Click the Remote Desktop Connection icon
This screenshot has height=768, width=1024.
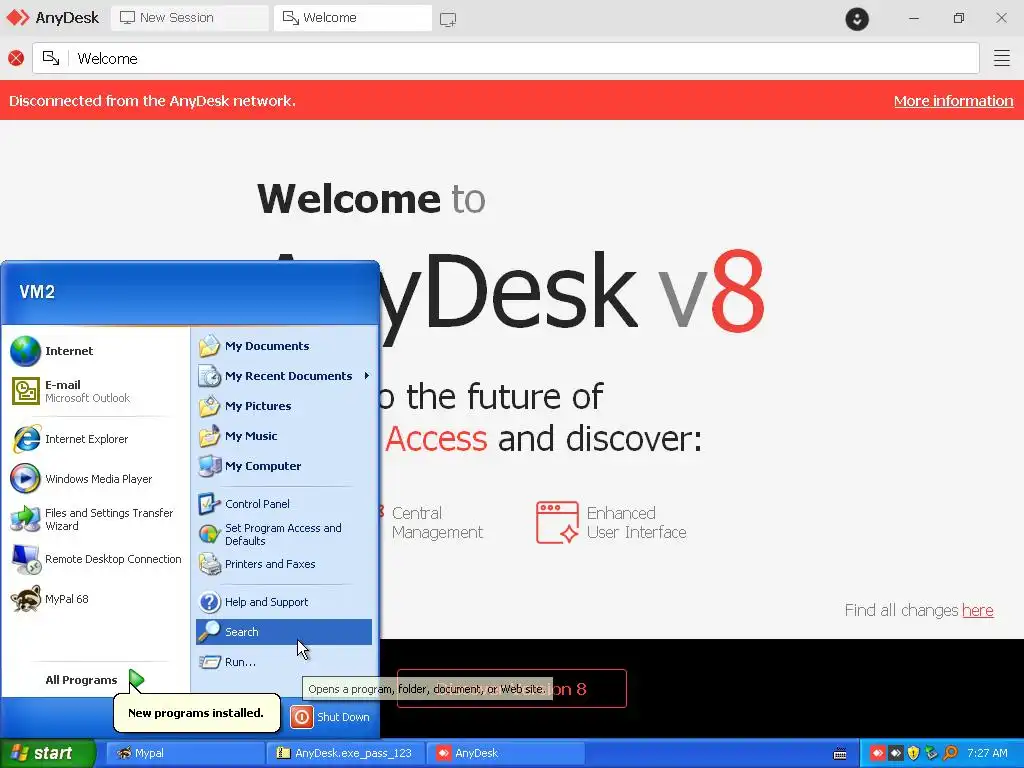(x=25, y=559)
